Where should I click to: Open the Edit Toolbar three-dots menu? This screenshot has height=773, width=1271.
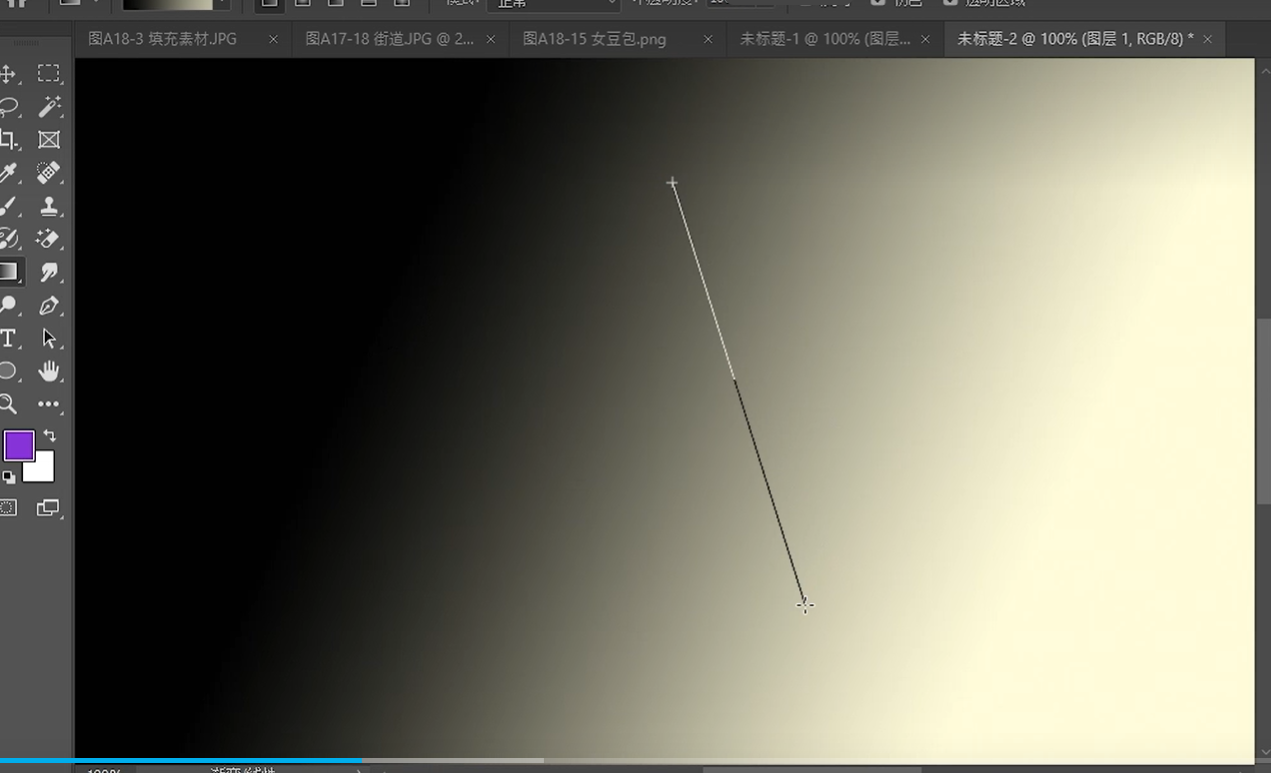(x=48, y=404)
